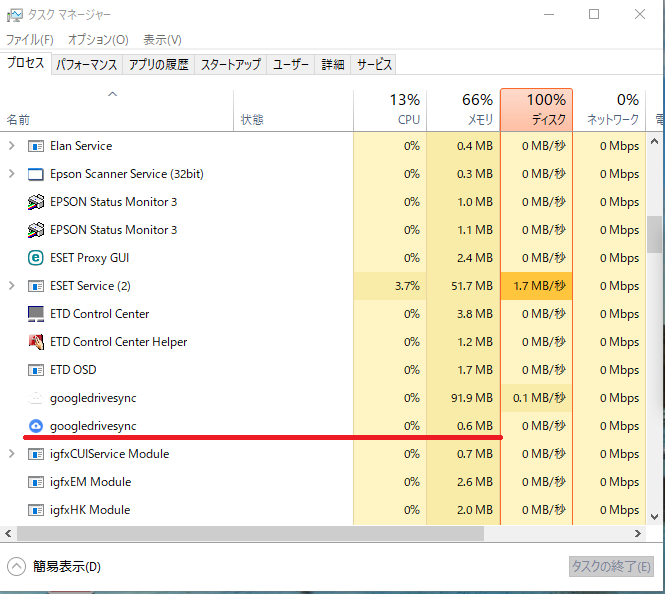Expand the ESET Service (2) group
665x594 pixels.
tap(11, 286)
